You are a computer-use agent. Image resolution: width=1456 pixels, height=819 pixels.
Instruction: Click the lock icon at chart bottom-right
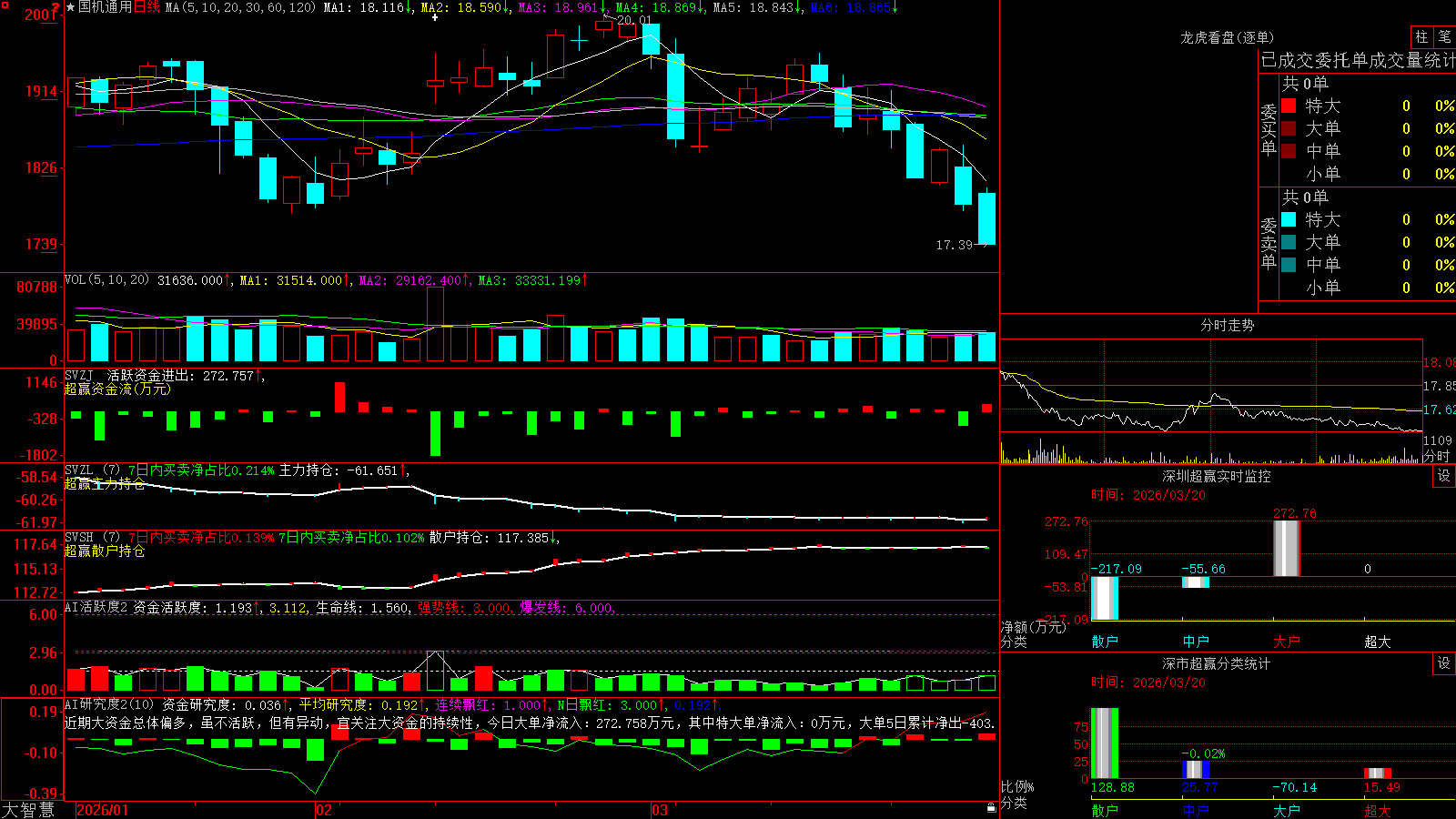(992, 807)
